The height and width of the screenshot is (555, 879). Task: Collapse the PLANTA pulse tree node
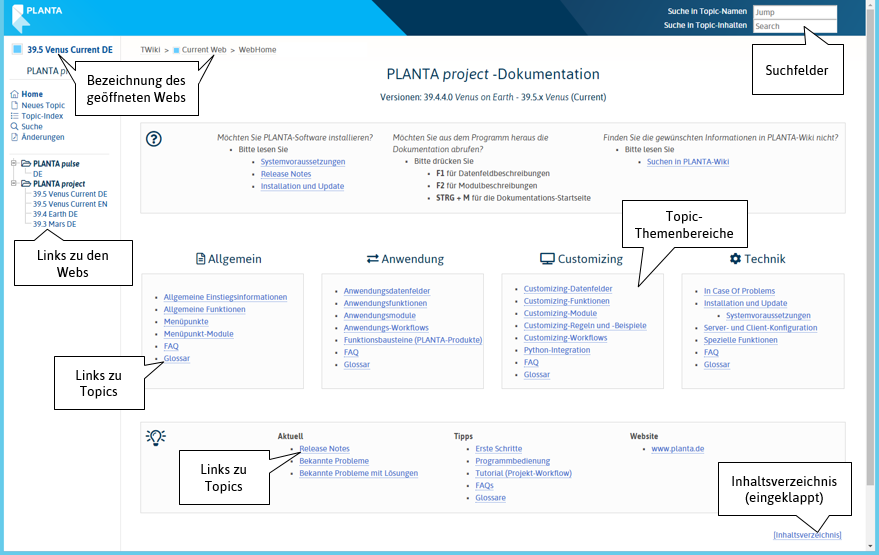(x=13, y=163)
